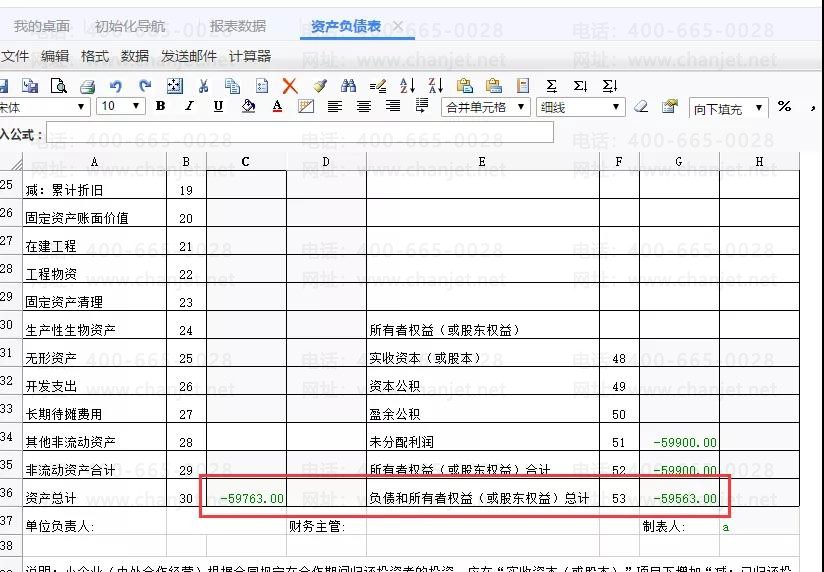Switch to the 初始化导航 tab

coord(130,26)
